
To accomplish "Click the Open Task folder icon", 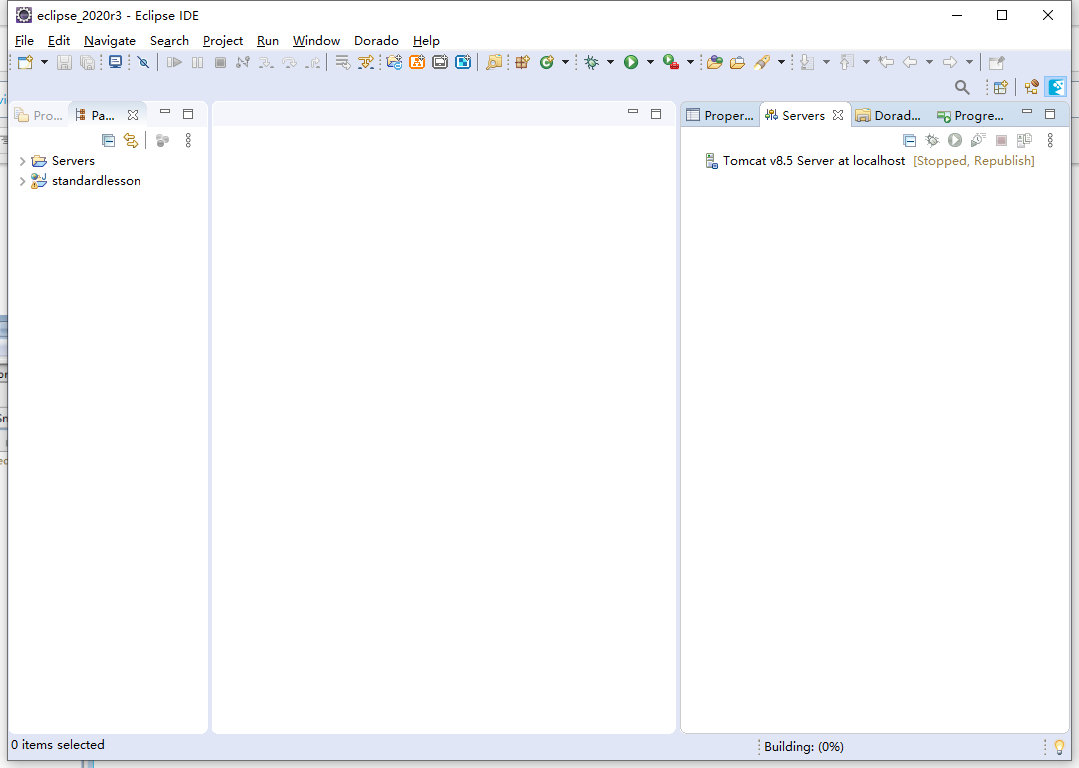I will (738, 63).
